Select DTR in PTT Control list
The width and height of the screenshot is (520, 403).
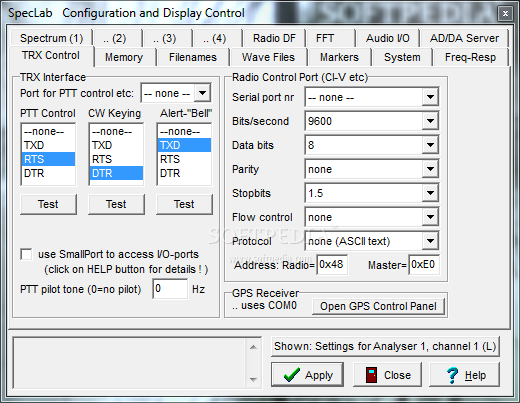coord(49,173)
